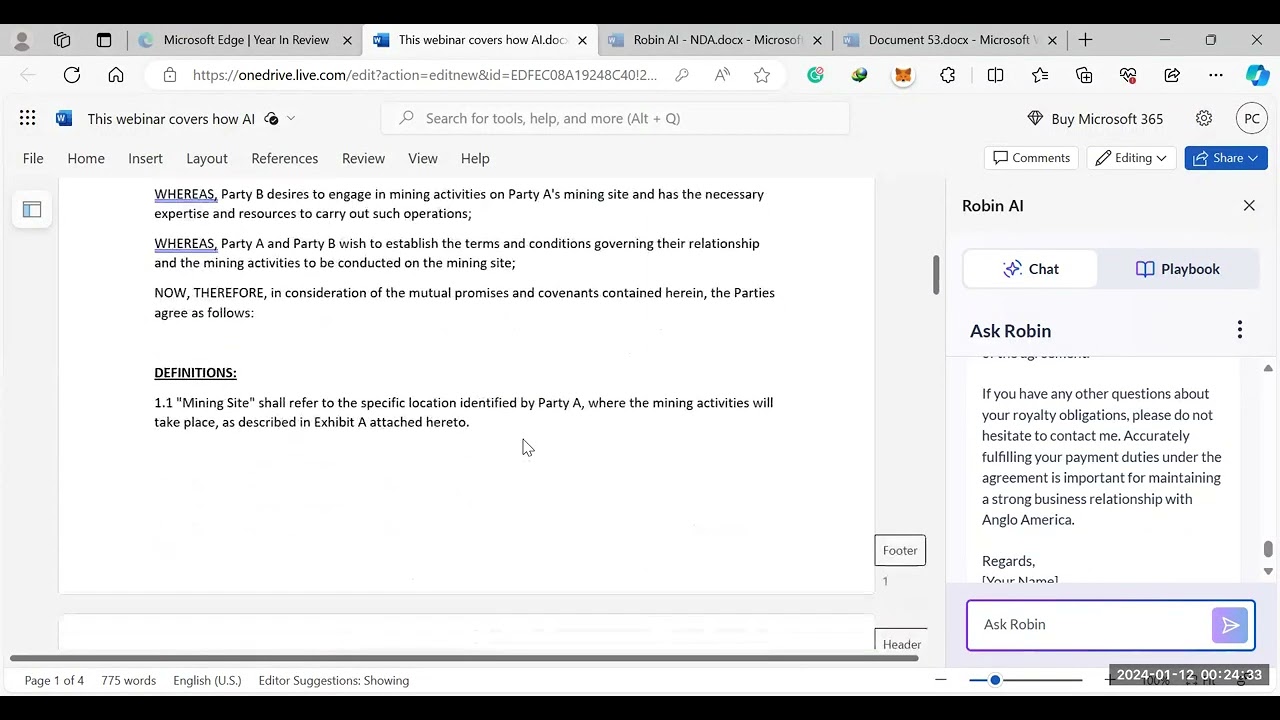This screenshot has width=1280, height=720.
Task: Open the View ribbon tab
Action: [x=423, y=158]
